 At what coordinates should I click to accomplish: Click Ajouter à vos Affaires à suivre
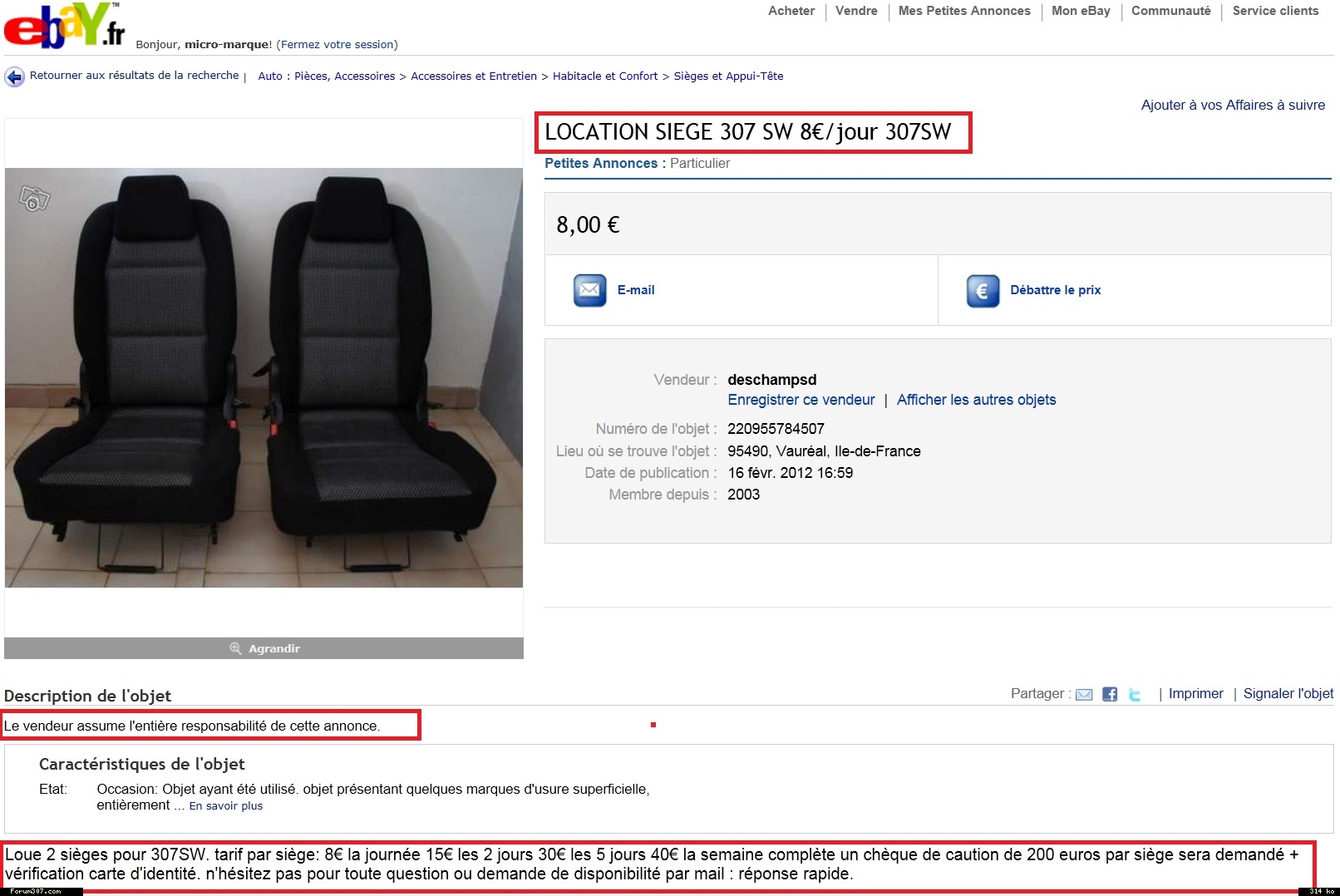(x=1233, y=105)
